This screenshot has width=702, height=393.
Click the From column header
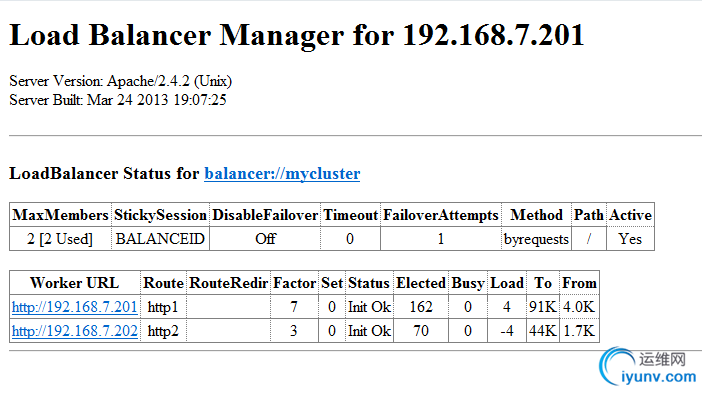[579, 283]
